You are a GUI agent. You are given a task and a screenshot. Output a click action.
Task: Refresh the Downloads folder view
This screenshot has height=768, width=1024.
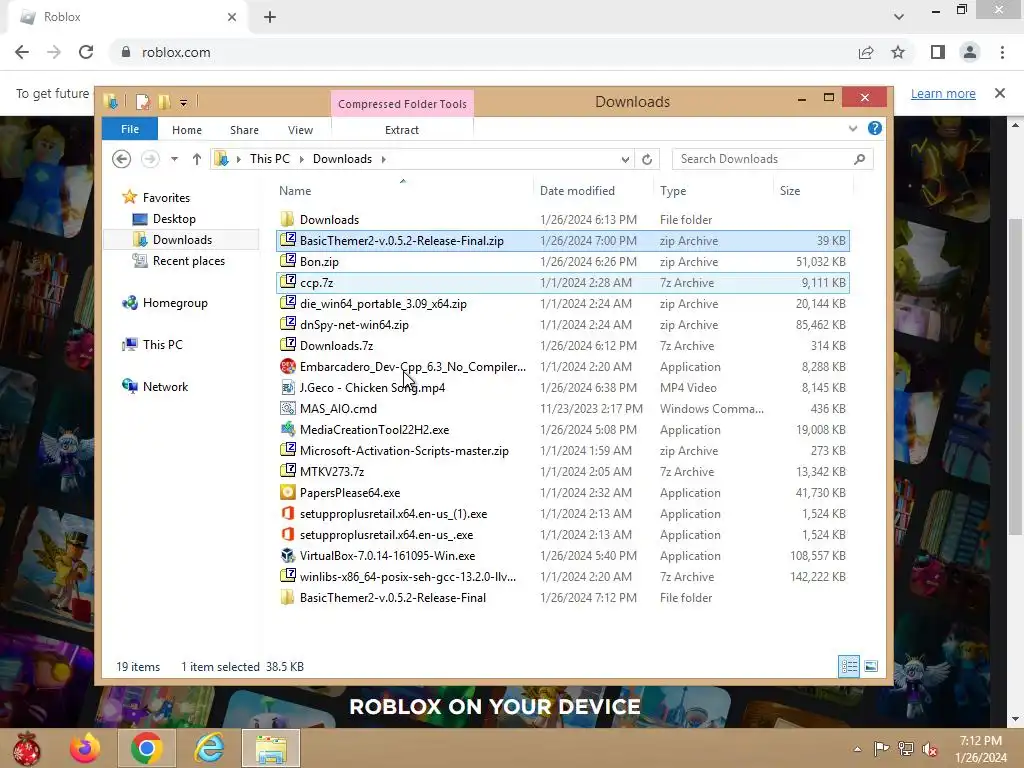tap(647, 159)
